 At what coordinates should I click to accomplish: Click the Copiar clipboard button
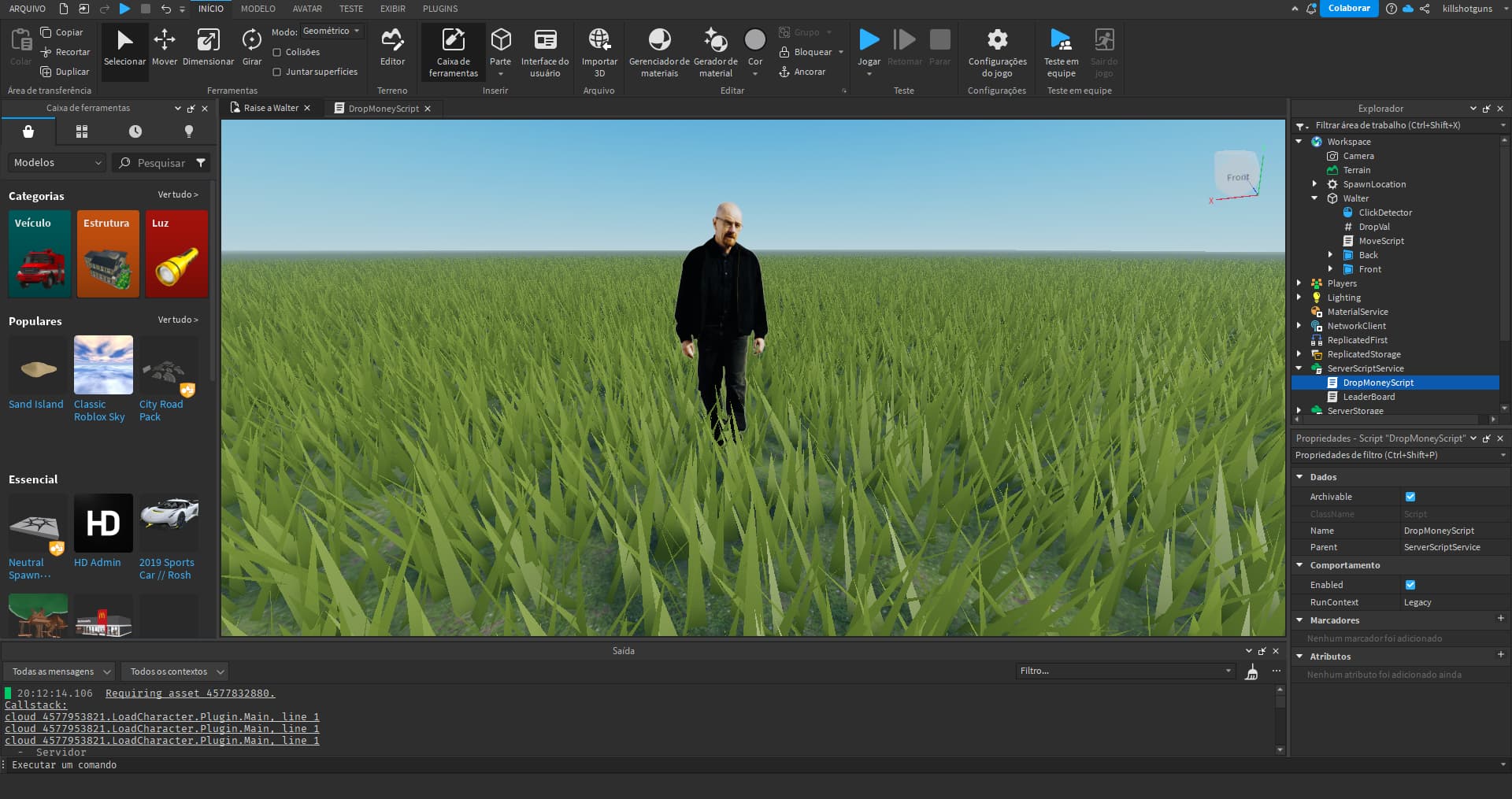[61, 32]
